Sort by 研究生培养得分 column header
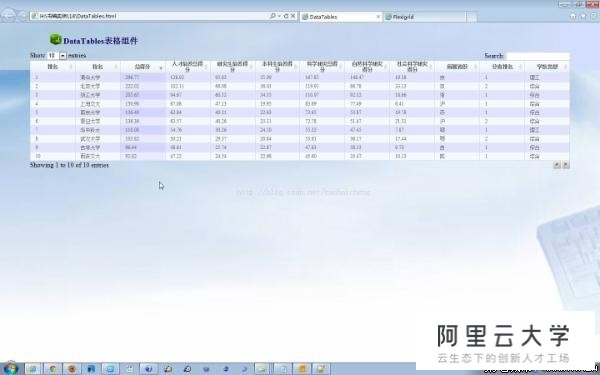The height and width of the screenshot is (375, 600). click(233, 67)
